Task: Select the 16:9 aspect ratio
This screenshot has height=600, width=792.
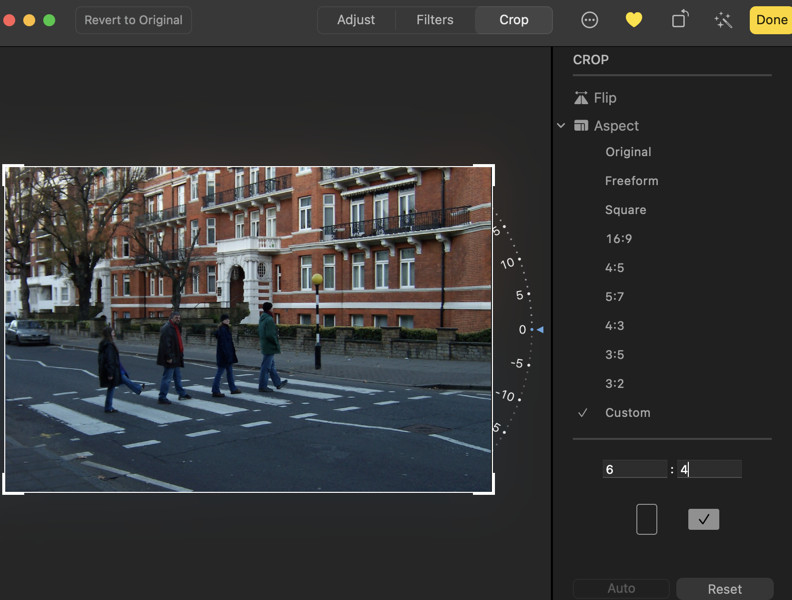Action: (619, 239)
